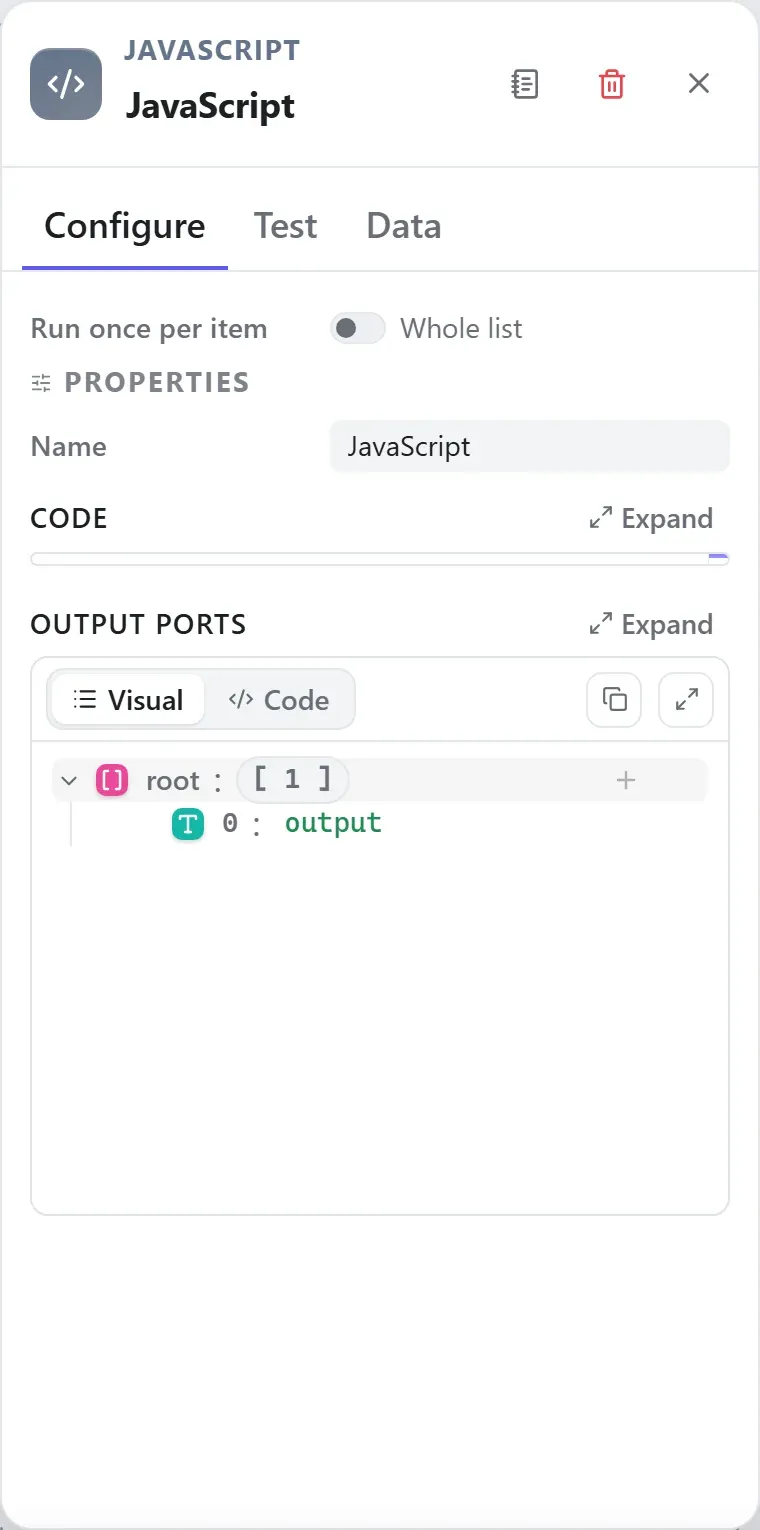The width and height of the screenshot is (760, 1530).
Task: Click the JavaScript title heading
Action: 210,106
